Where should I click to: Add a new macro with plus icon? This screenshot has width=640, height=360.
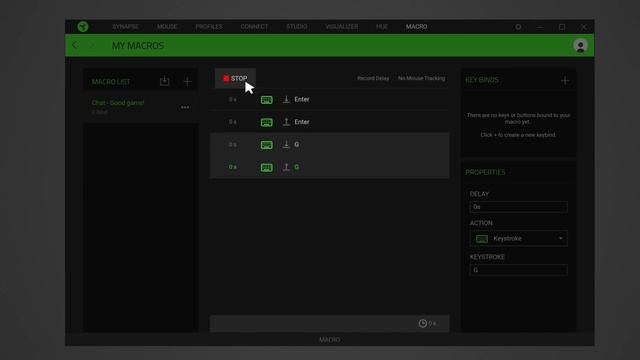point(187,82)
